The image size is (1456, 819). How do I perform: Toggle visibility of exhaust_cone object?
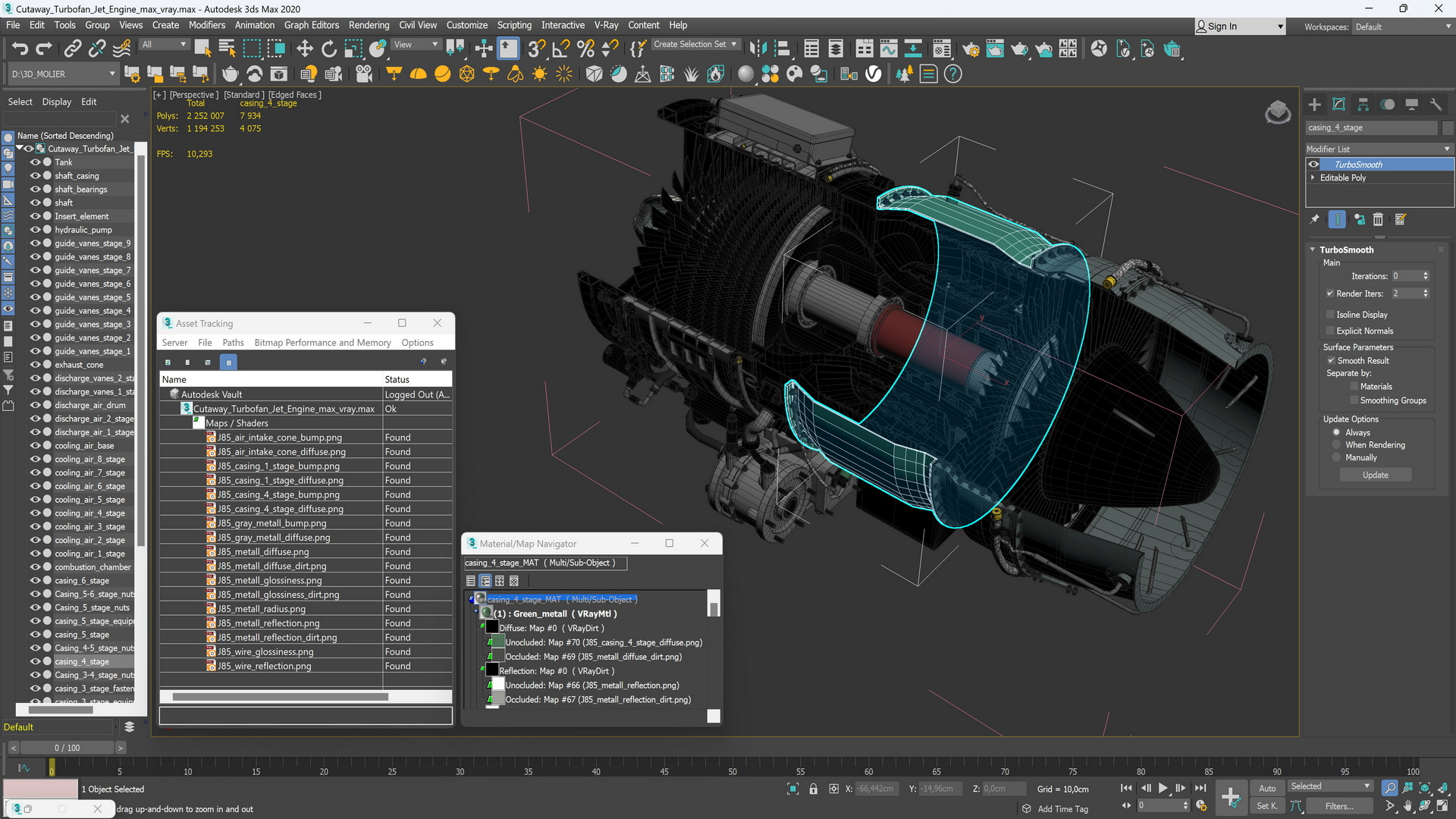(x=35, y=365)
